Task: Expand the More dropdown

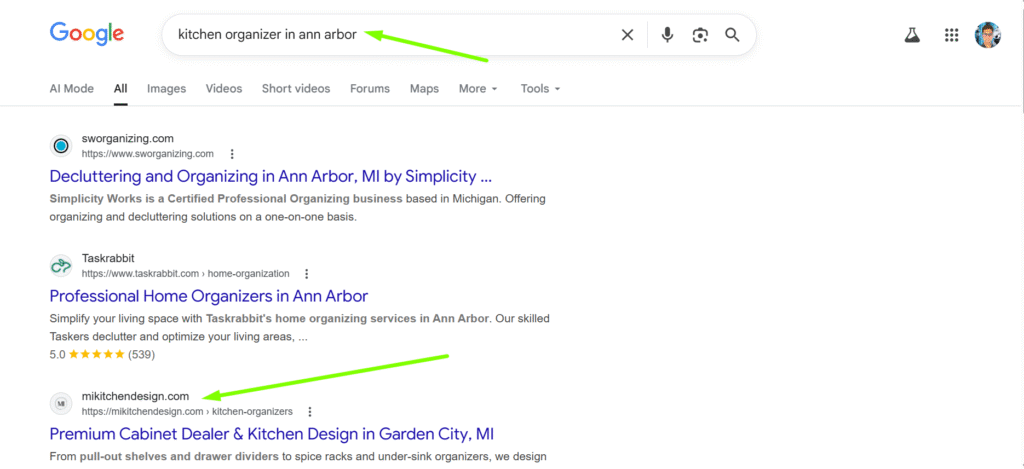Action: [478, 89]
